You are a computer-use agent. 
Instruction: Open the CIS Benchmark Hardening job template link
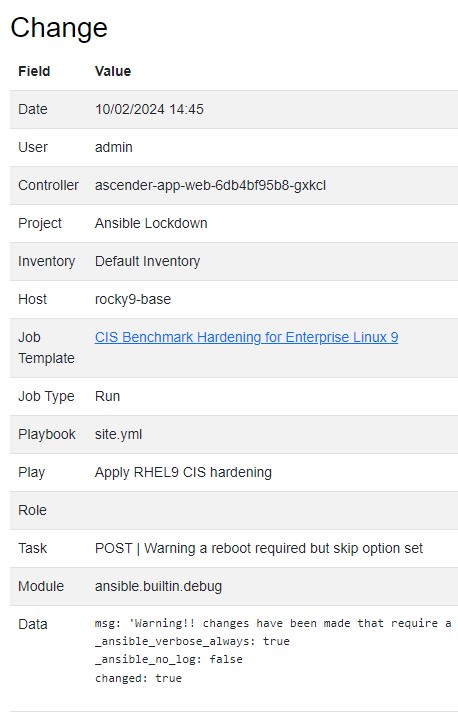[x=246, y=337]
